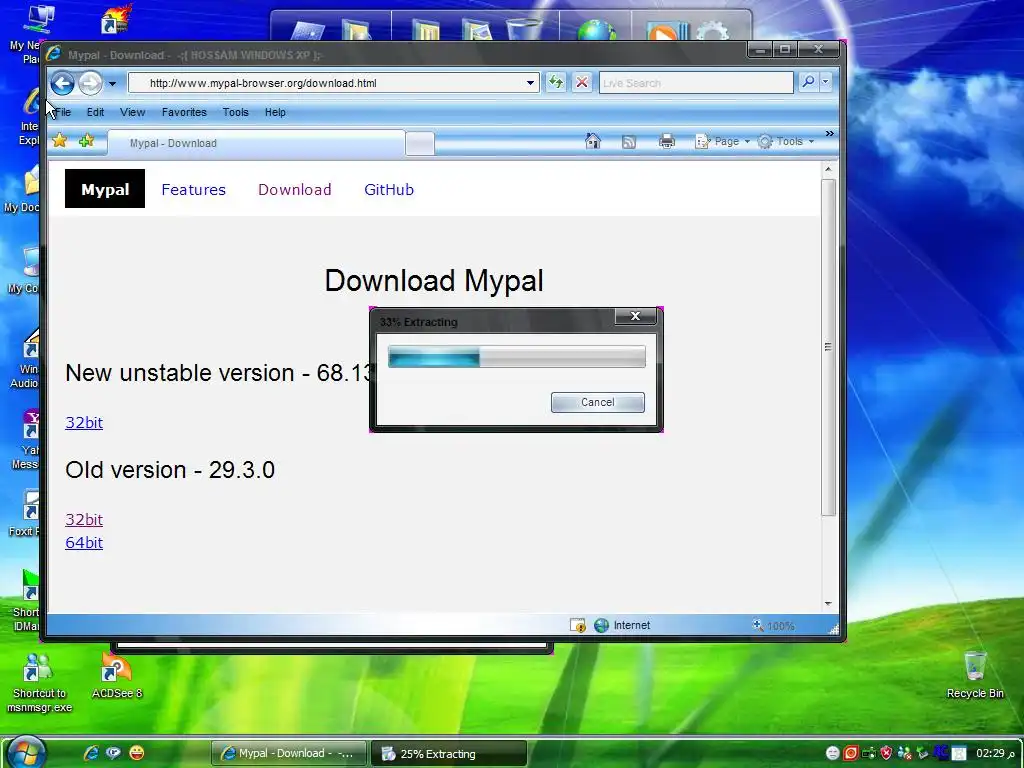Click the Home icon in the command bar
The width and height of the screenshot is (1024, 768).
593,141
